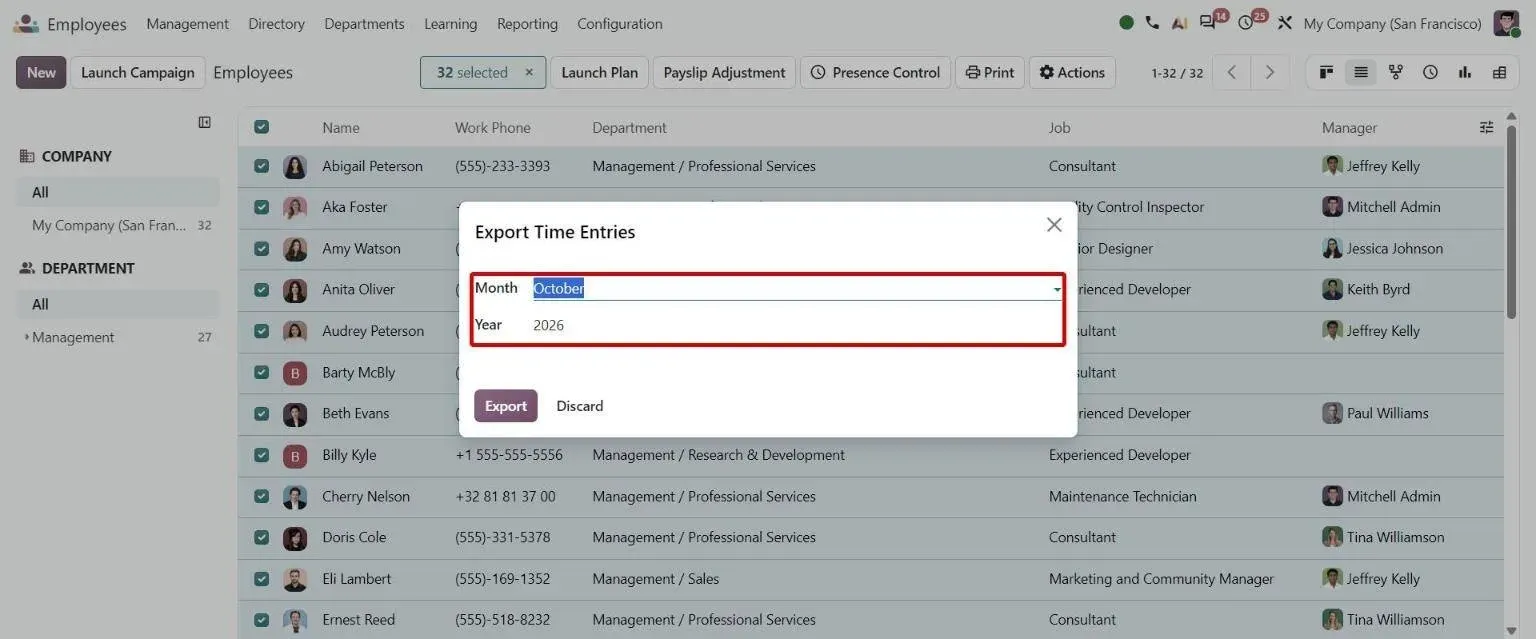1536x639 pixels.
Task: Collapse the sidebar filter panel
Action: [204, 122]
